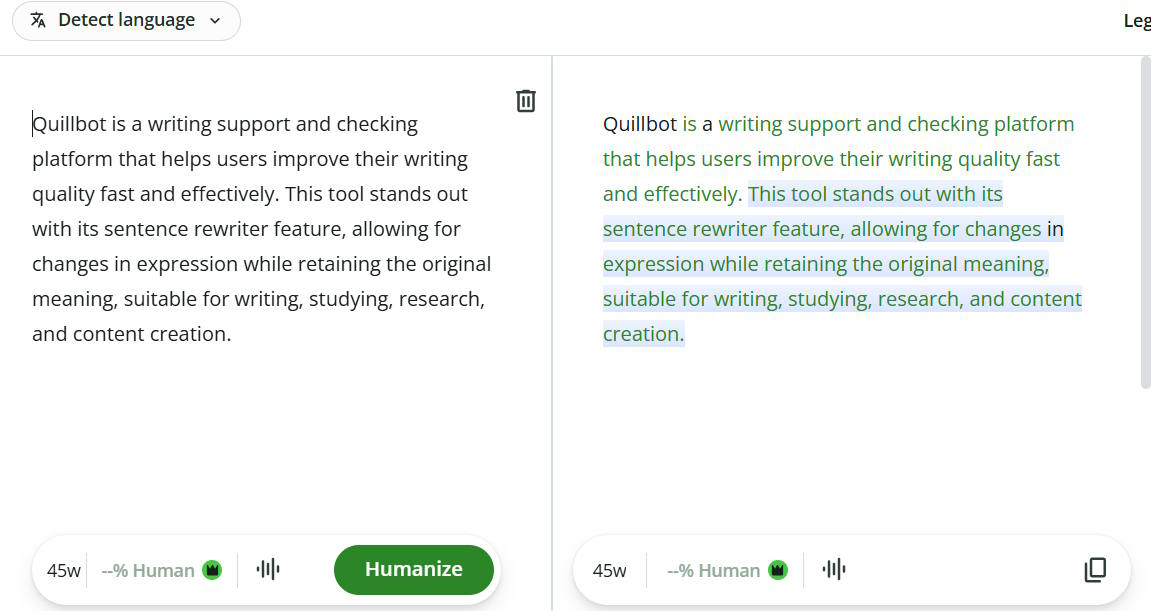Expand the language chevron arrow

point(215,21)
